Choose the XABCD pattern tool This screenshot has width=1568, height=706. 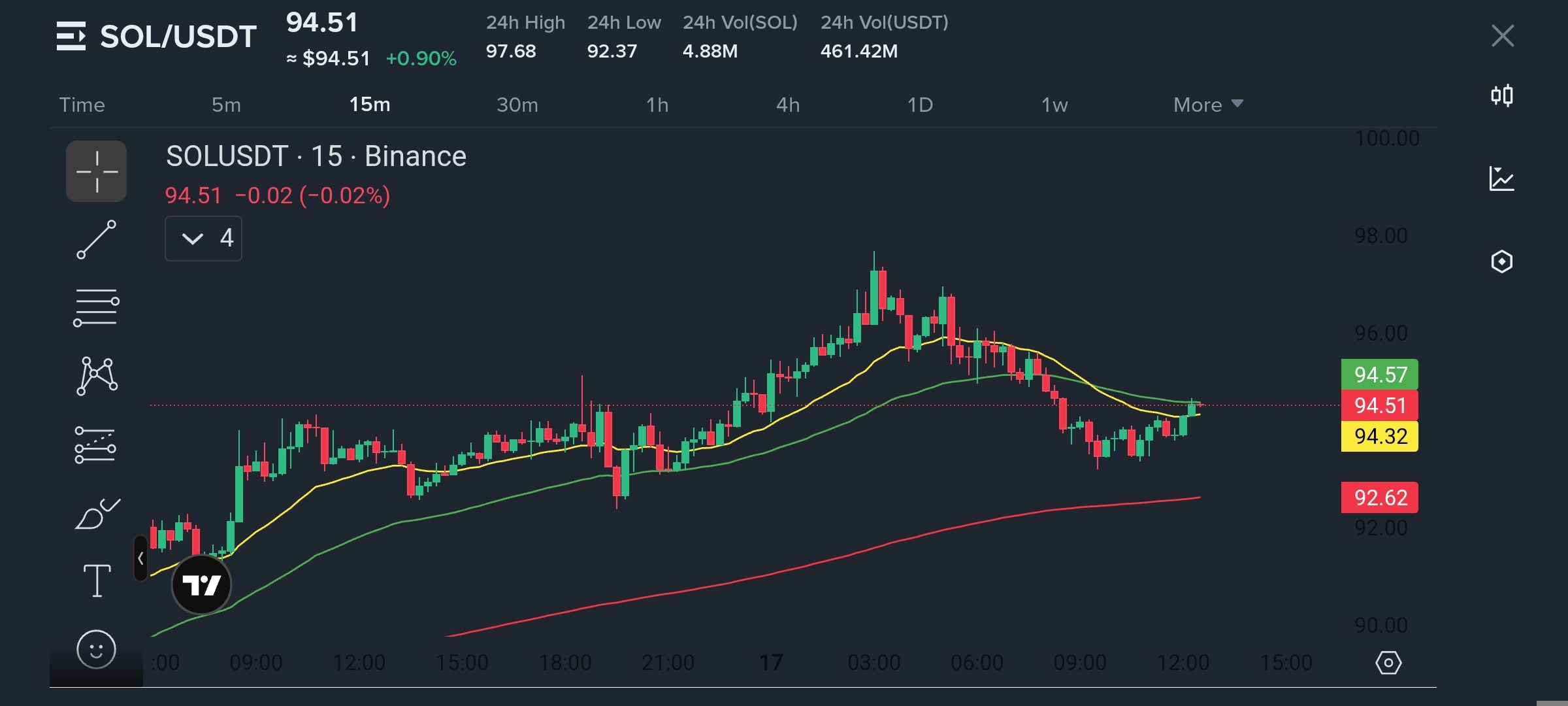click(x=97, y=376)
